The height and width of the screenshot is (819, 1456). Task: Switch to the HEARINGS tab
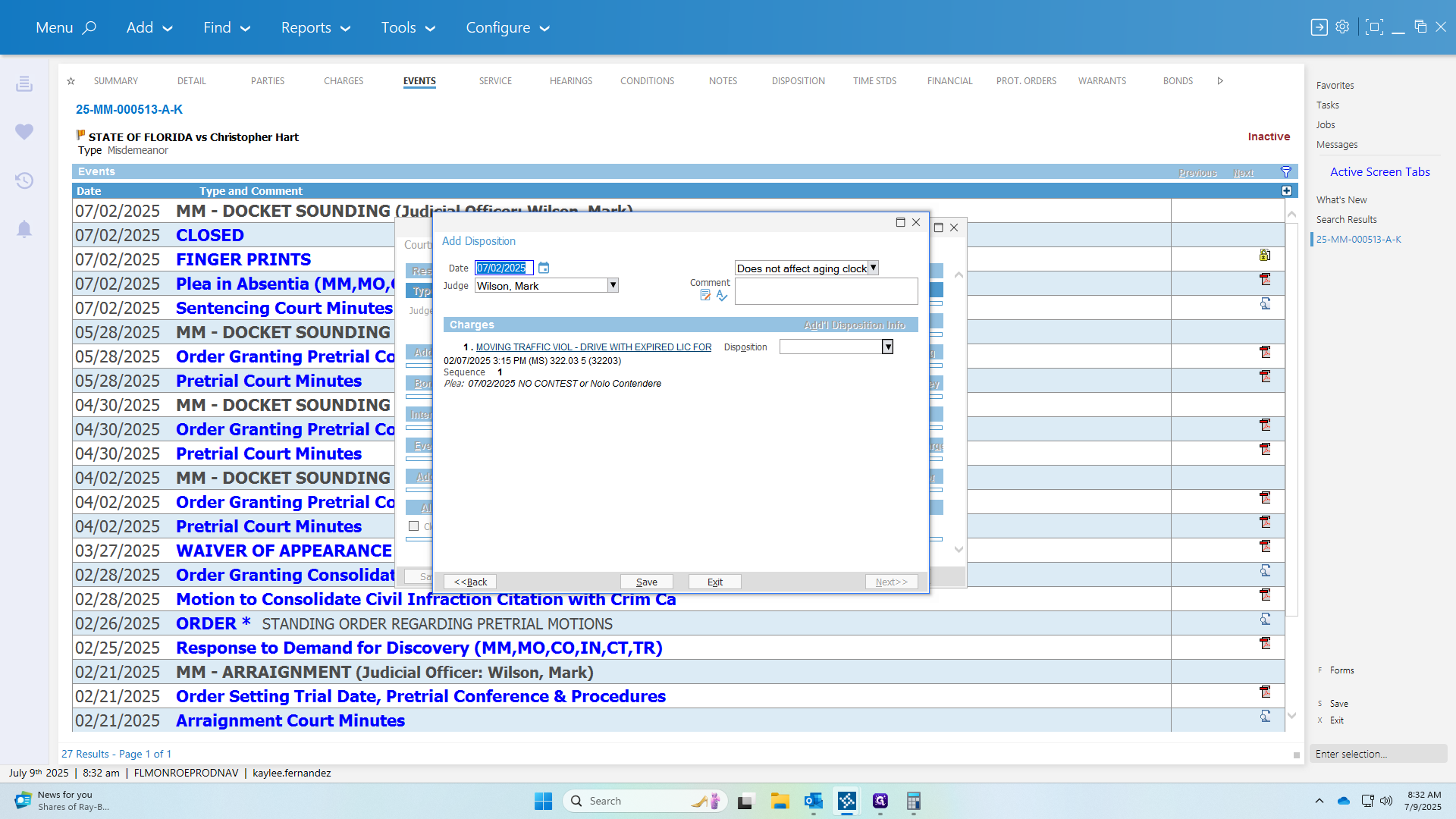point(571,81)
